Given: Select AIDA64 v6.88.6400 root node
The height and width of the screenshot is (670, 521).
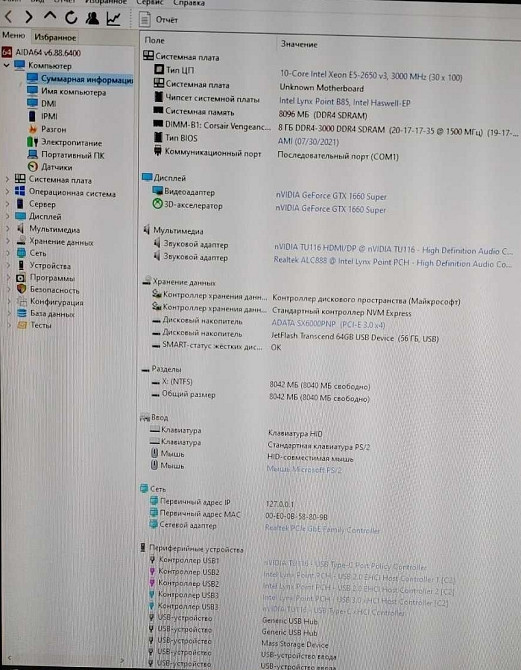Looking at the screenshot, I should point(48,53).
